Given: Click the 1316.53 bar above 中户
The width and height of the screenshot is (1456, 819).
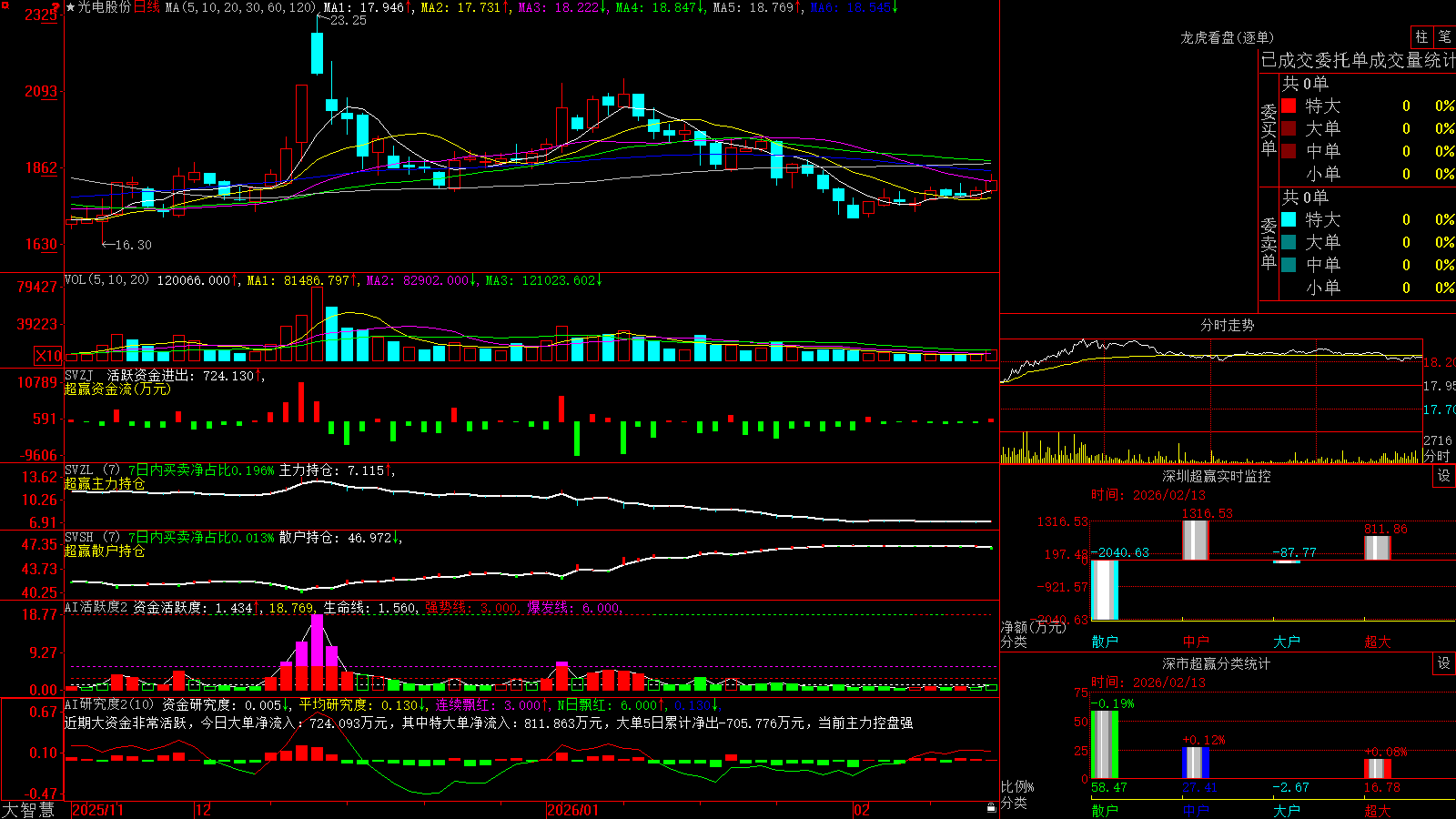Looking at the screenshot, I should coord(1196,540).
